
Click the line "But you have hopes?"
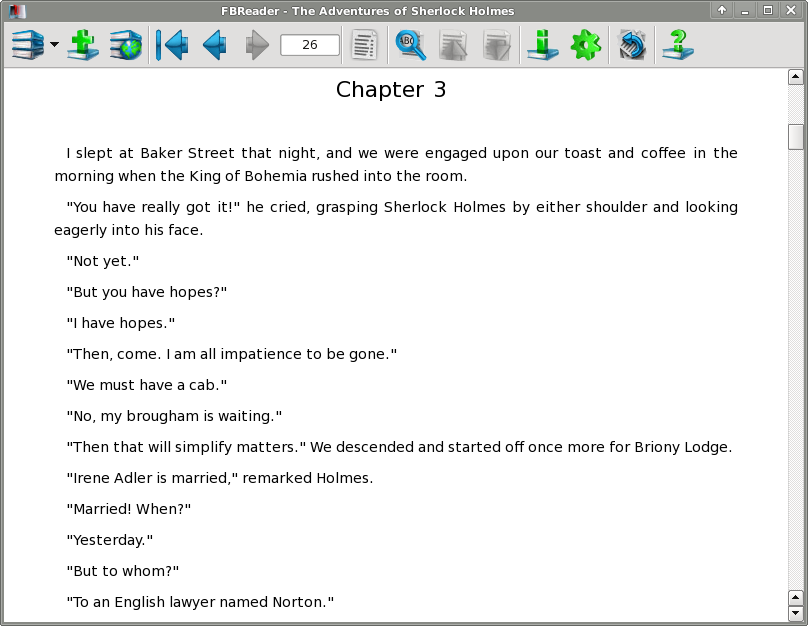pos(147,292)
